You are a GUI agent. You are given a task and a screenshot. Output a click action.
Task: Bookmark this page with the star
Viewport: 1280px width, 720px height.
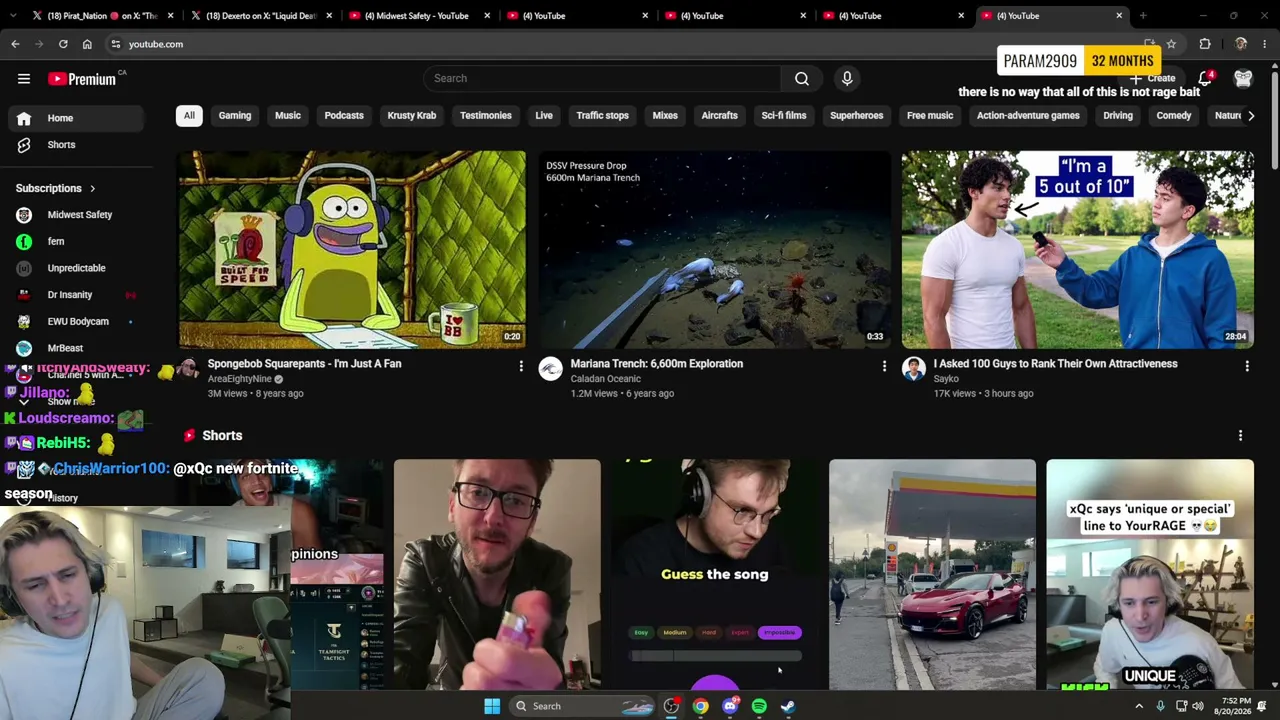pos(1171,44)
